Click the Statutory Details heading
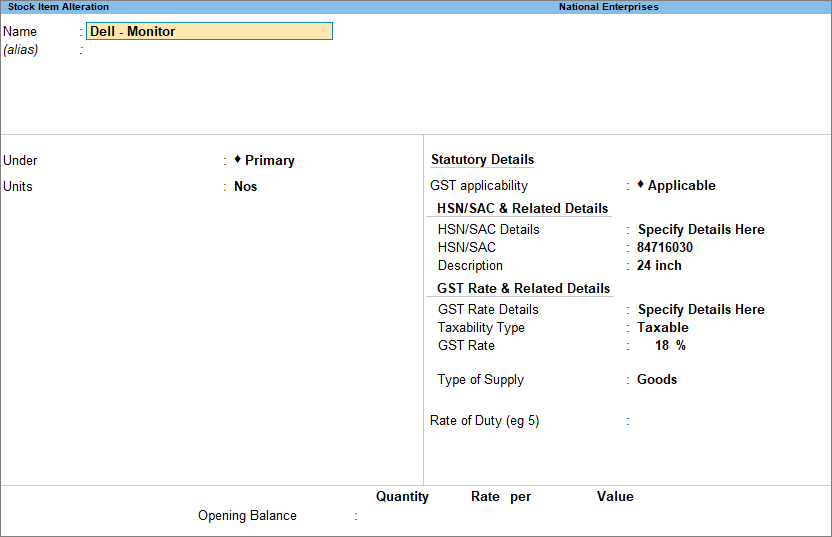The width and height of the screenshot is (832, 537). pyautogui.click(x=482, y=159)
